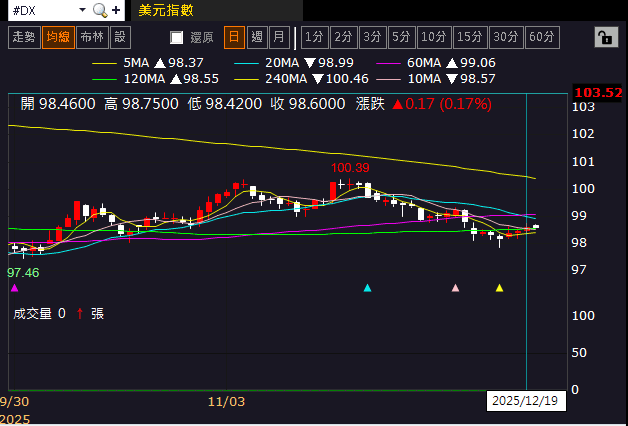
Task: Click the magenta 60MA legend swatch
Action: point(388,63)
